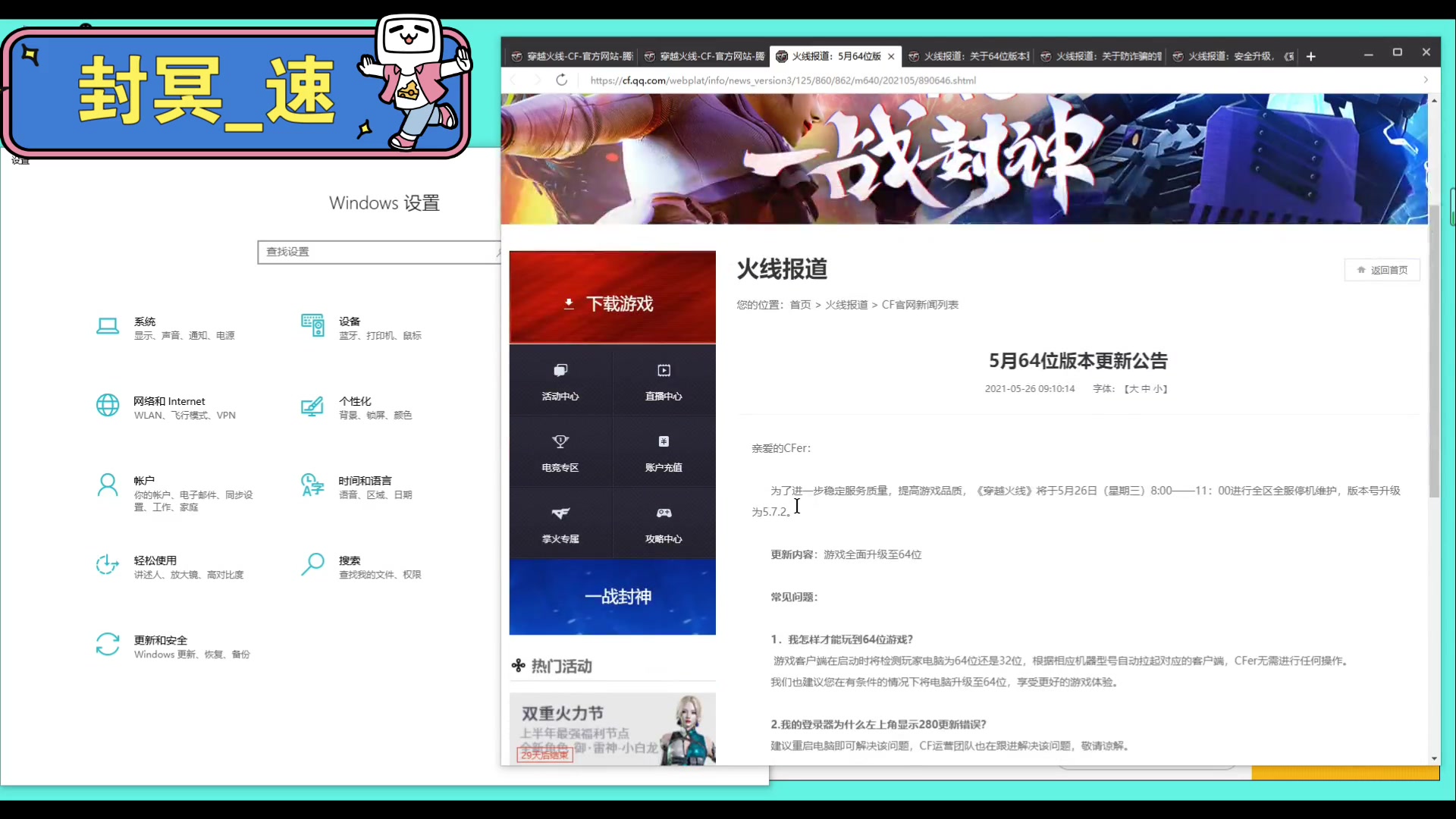Click the 下载游戏 button
1456x819 pixels.
point(613,297)
